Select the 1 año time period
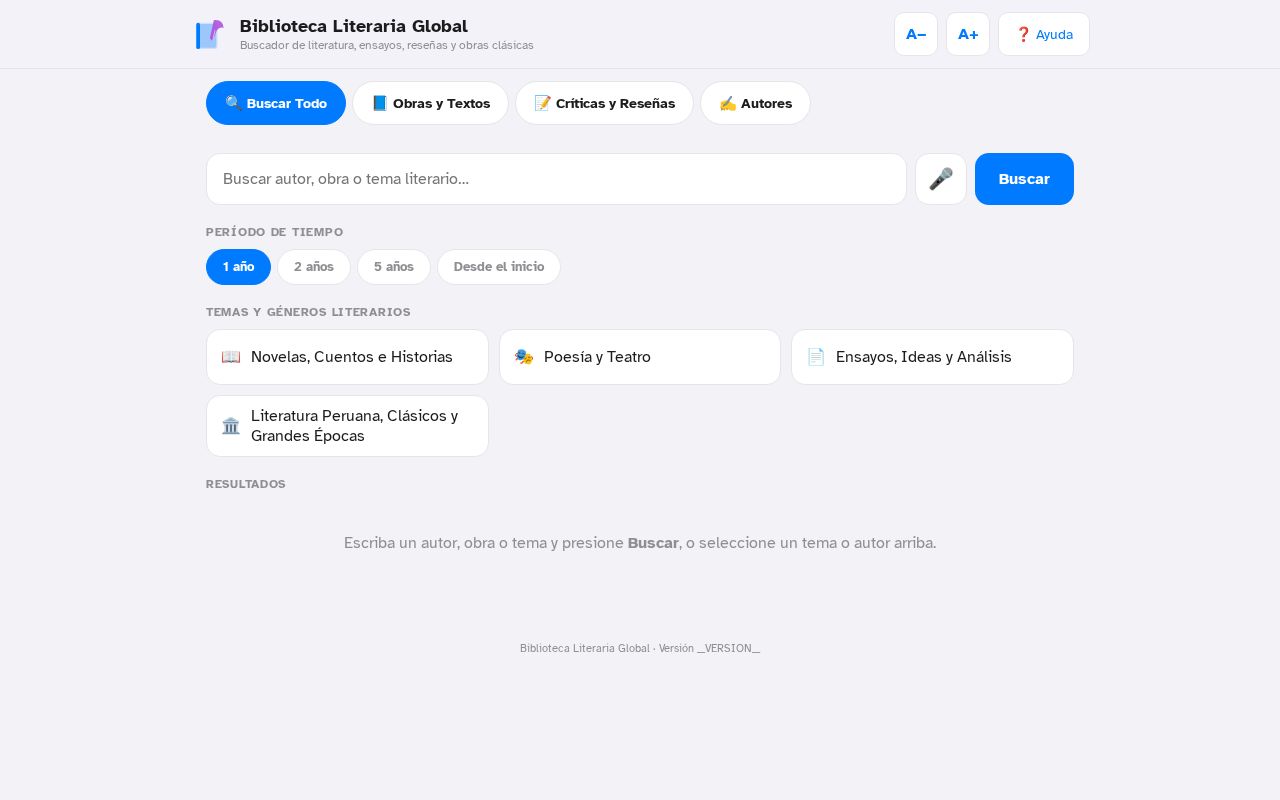 [x=238, y=267]
